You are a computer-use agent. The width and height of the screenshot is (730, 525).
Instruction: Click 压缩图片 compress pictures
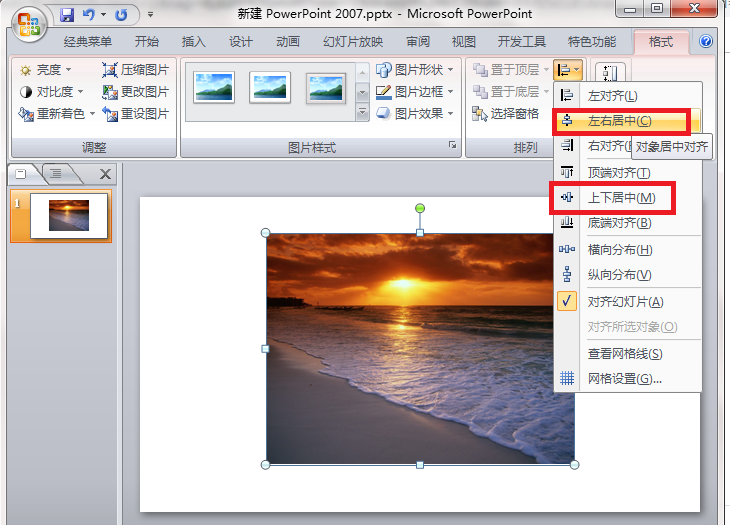pos(135,70)
